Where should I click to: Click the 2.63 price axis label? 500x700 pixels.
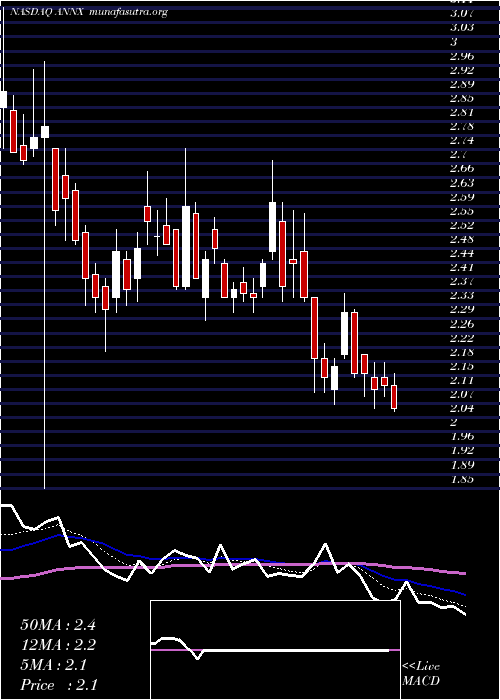pos(463,183)
